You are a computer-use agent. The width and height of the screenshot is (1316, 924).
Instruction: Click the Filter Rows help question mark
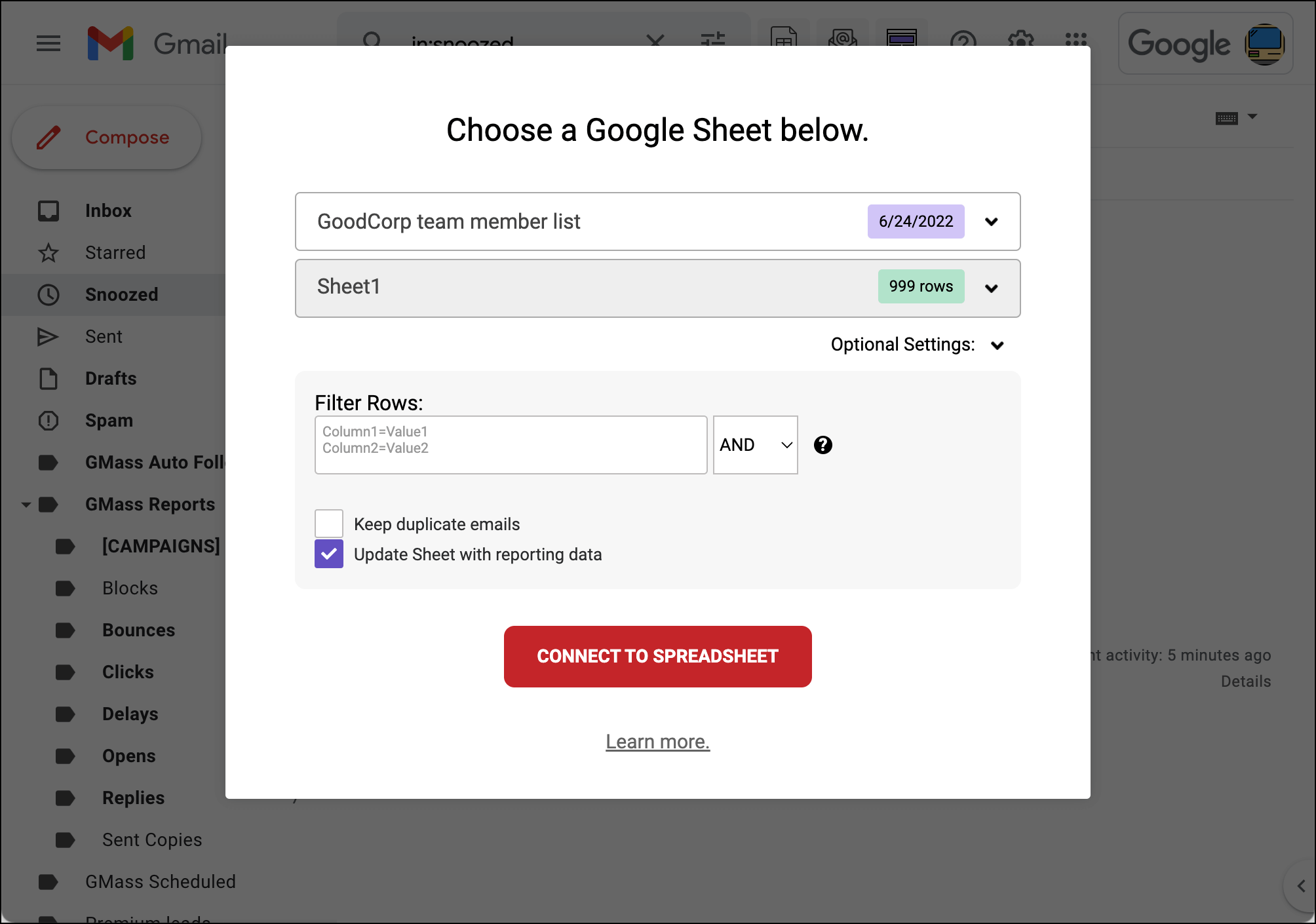coord(823,445)
